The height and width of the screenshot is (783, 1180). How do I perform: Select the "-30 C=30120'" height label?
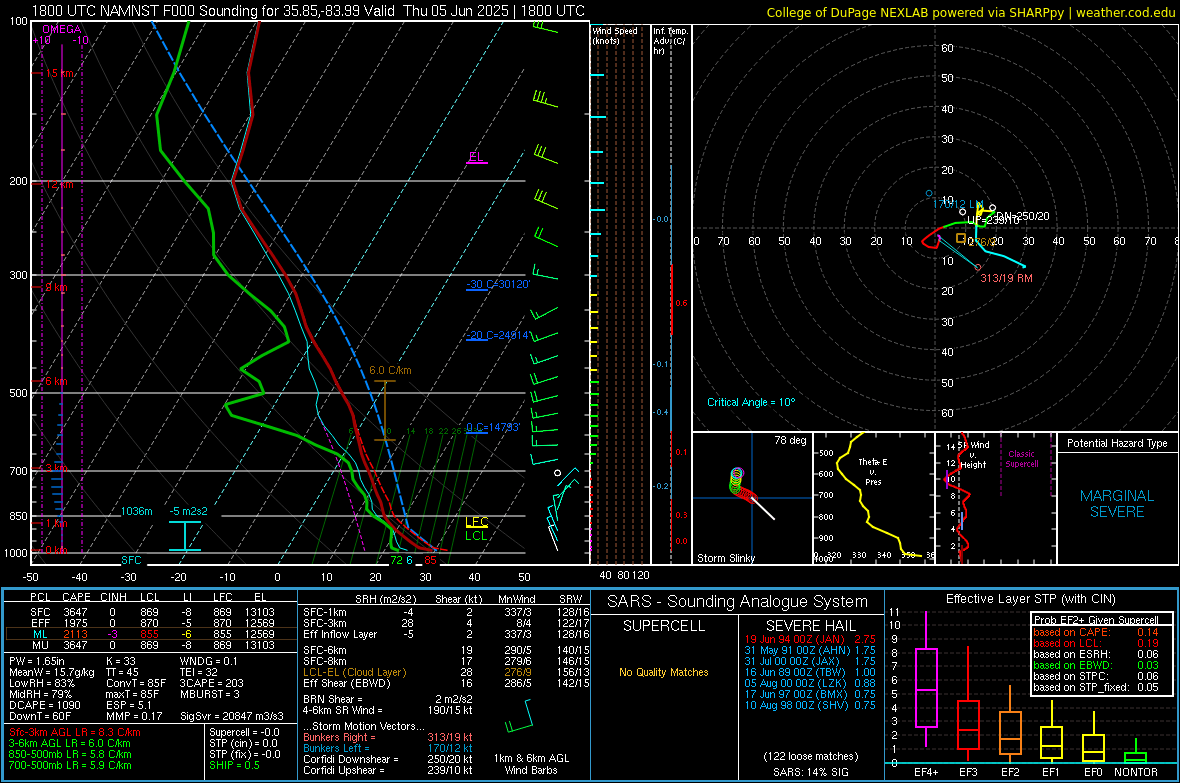click(498, 284)
